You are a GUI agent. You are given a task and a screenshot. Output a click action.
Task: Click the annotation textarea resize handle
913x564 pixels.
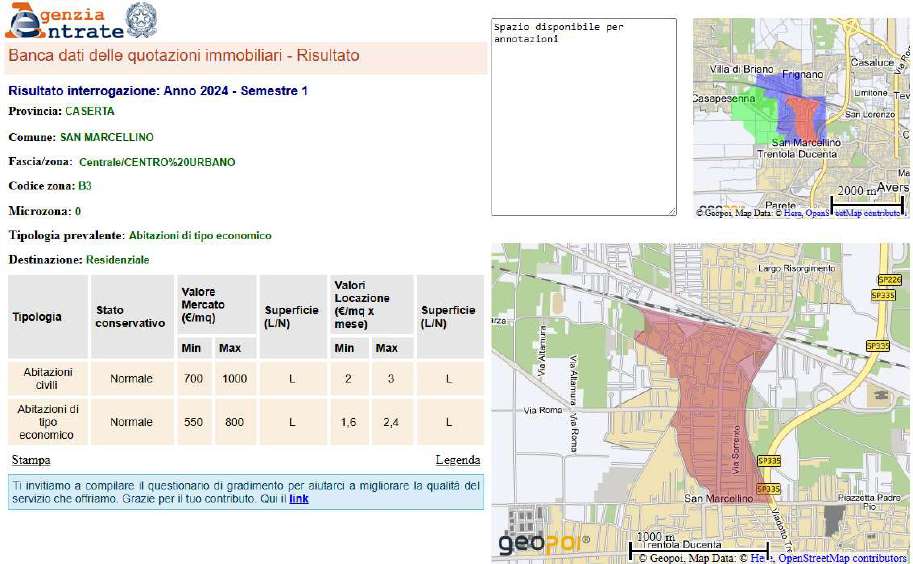(672, 211)
